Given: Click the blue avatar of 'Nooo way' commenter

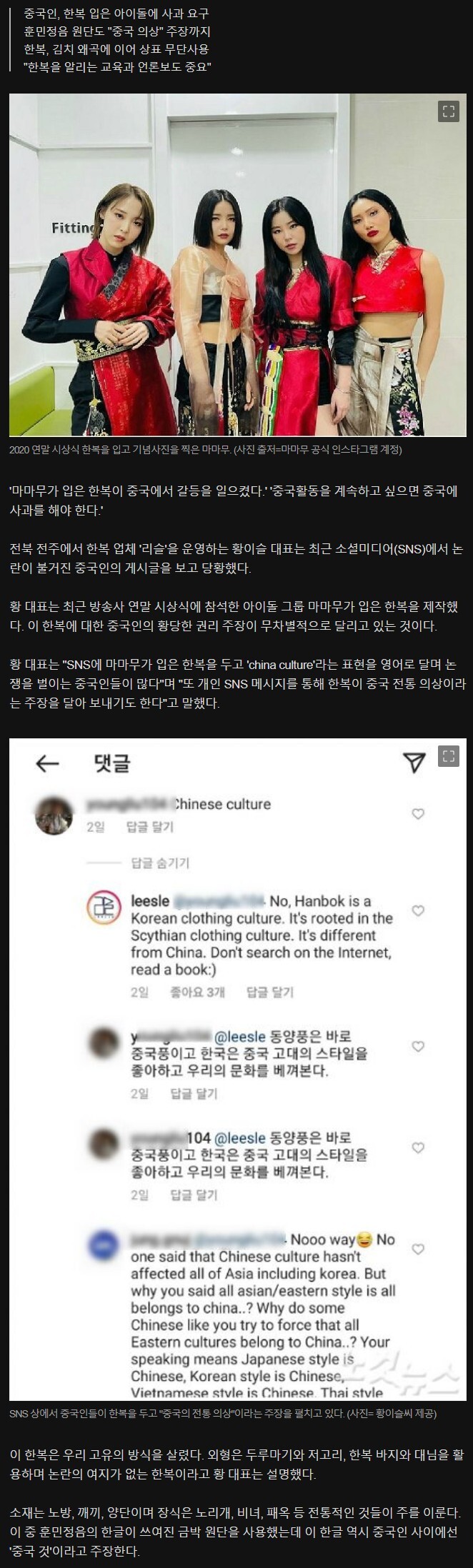Looking at the screenshot, I should coord(104,1246).
